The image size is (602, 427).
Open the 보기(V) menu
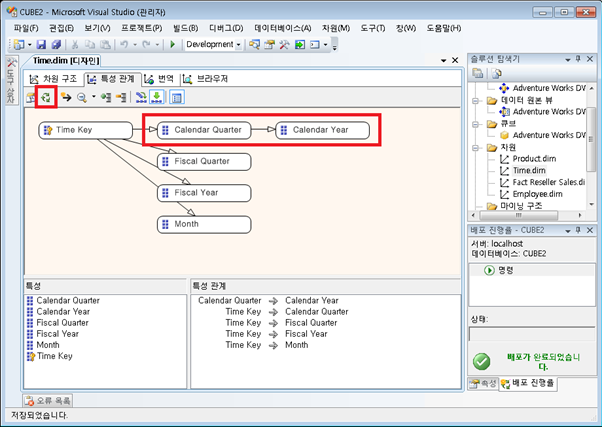pyautogui.click(x=98, y=28)
